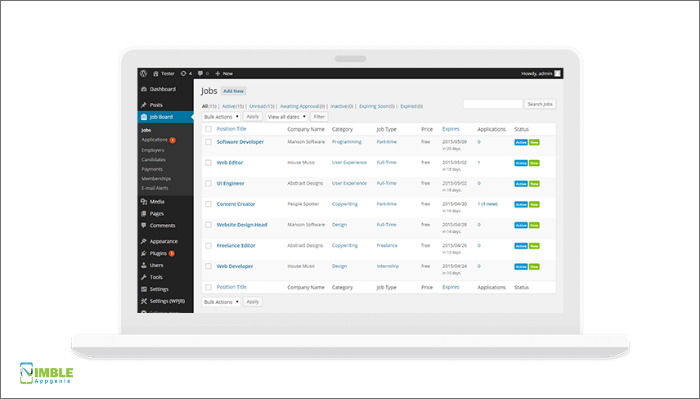Open the comments bubble icon in admin bar
The image size is (700, 399).
point(200,74)
